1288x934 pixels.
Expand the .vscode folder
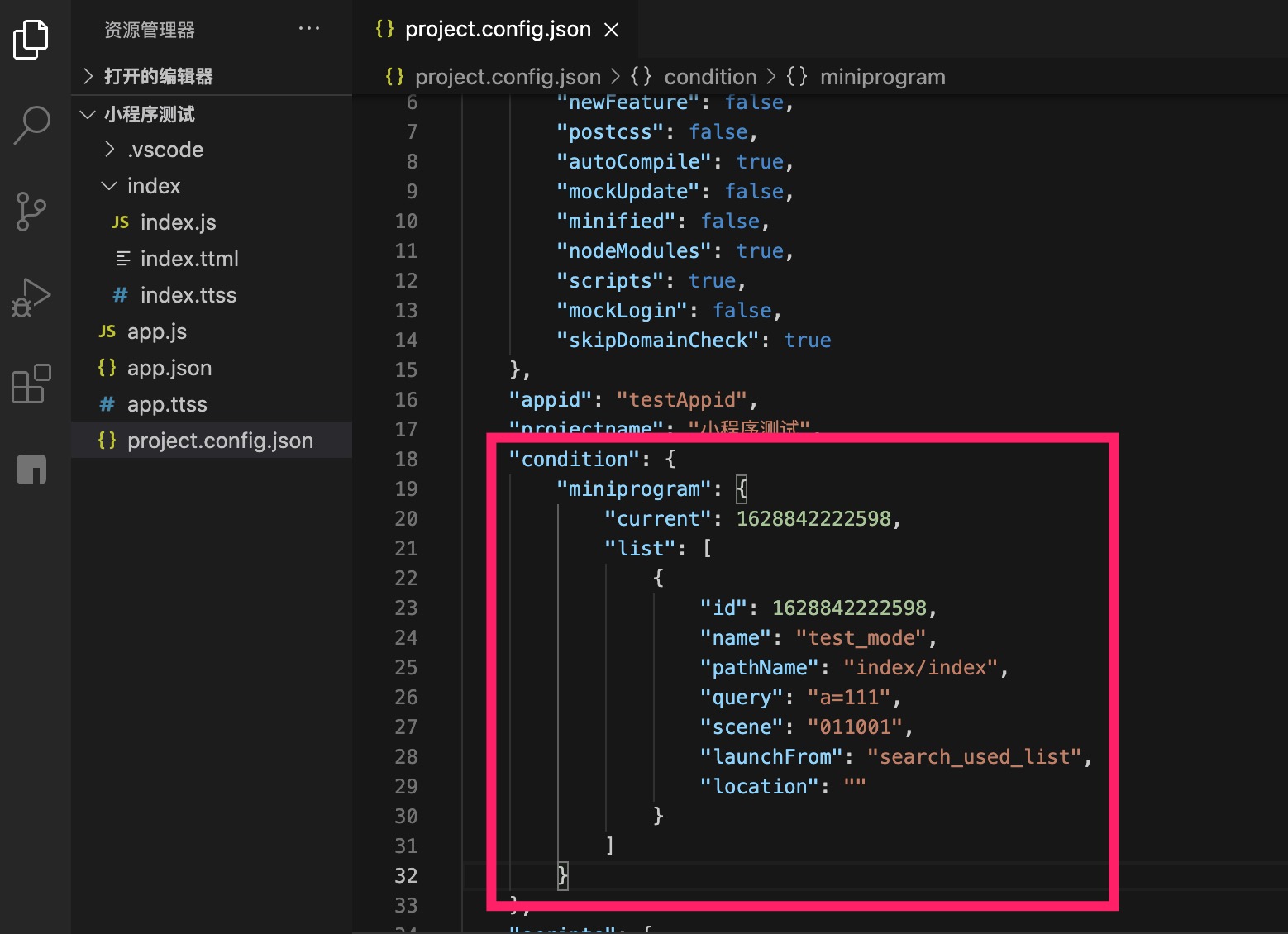(x=212, y=150)
